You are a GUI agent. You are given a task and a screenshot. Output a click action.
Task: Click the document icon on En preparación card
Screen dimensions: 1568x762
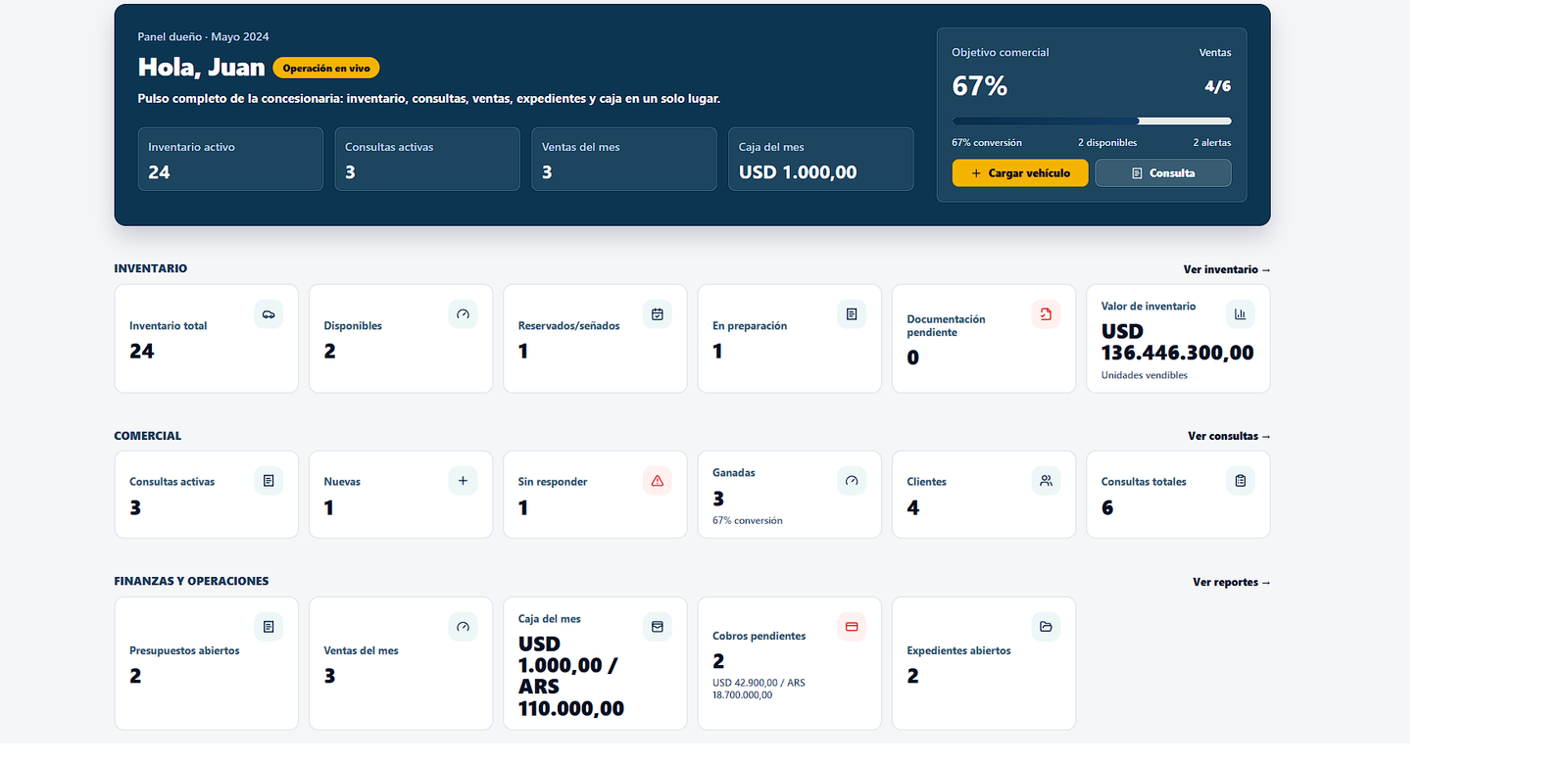pos(852,314)
